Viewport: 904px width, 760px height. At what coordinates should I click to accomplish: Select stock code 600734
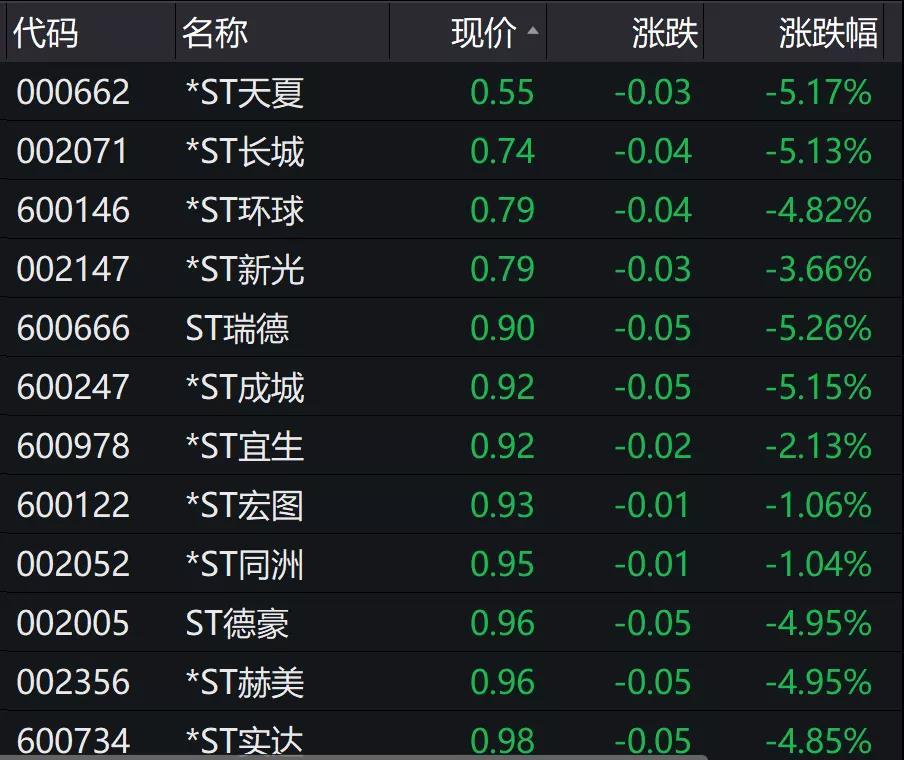click(x=73, y=741)
